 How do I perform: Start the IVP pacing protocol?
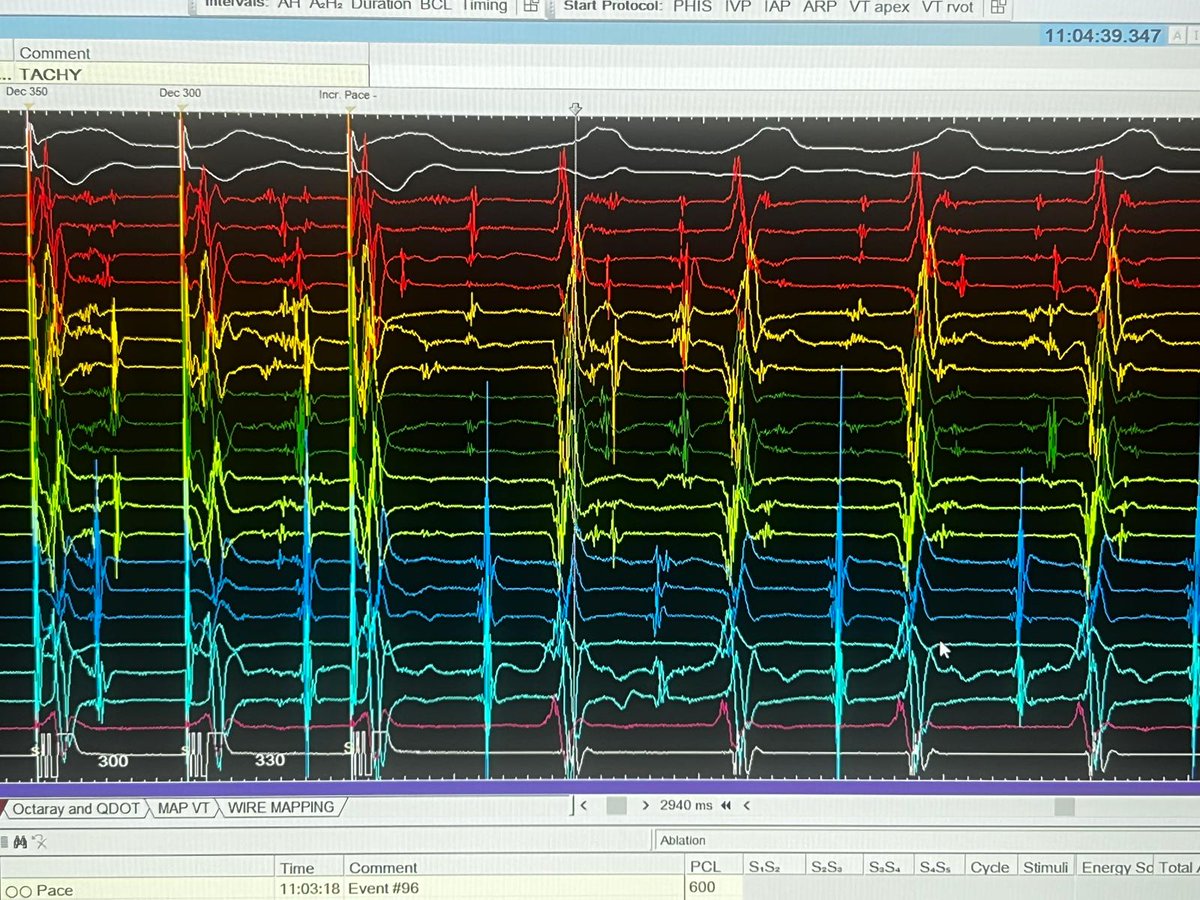tap(738, 6)
